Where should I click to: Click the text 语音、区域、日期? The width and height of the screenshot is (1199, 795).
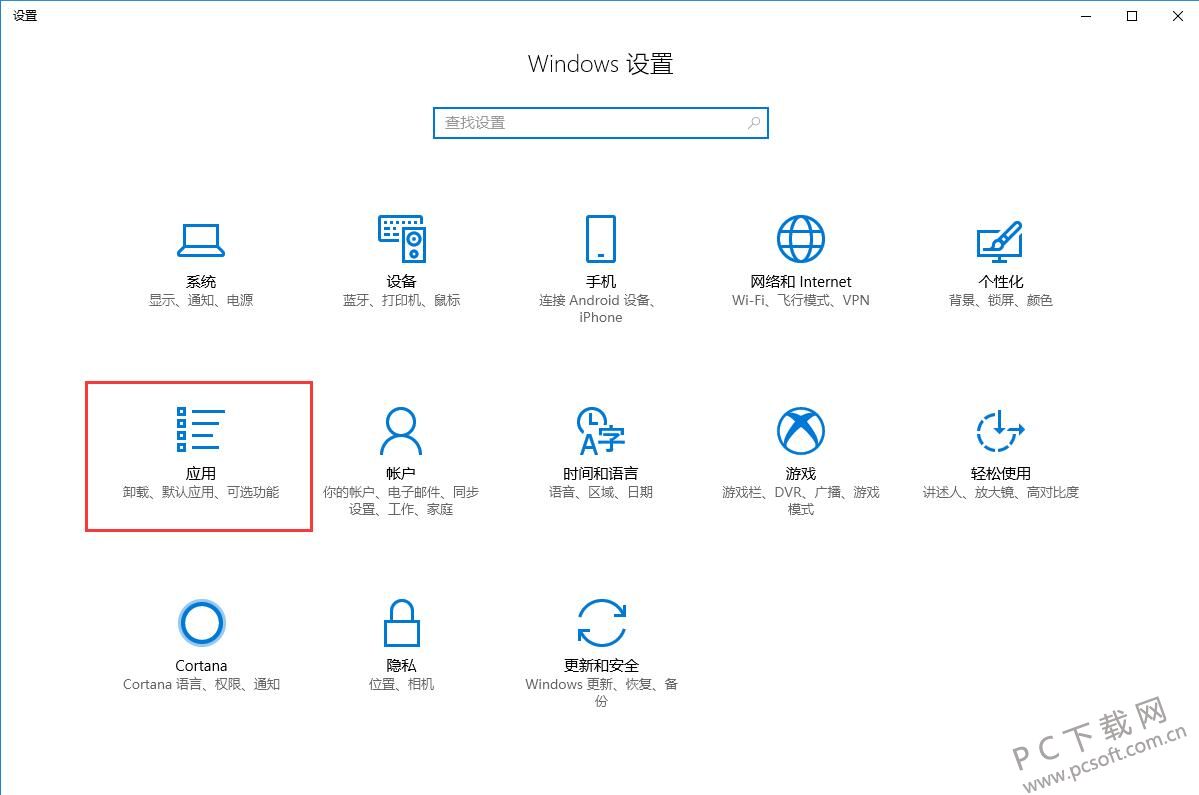pos(601,492)
